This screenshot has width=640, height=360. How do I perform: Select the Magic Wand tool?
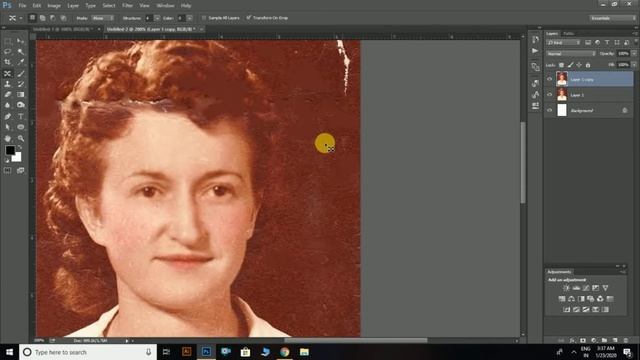tap(20, 52)
